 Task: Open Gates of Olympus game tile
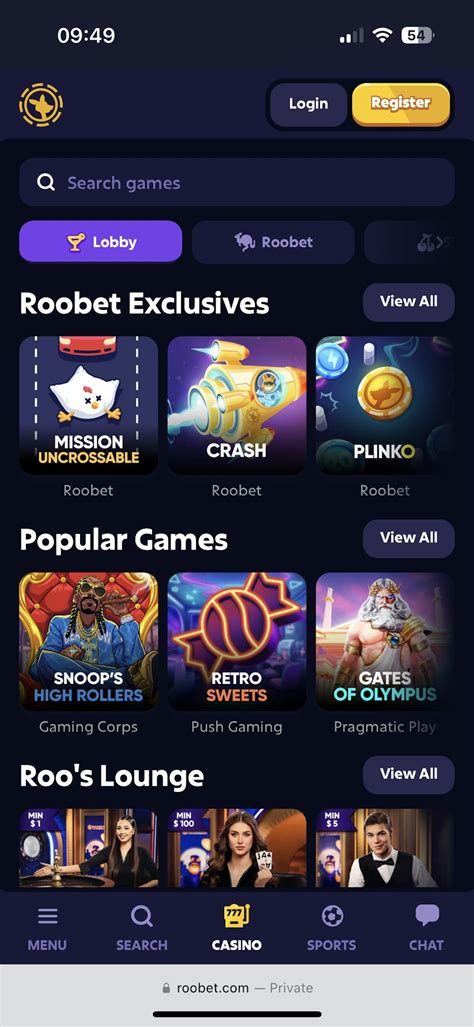point(385,641)
